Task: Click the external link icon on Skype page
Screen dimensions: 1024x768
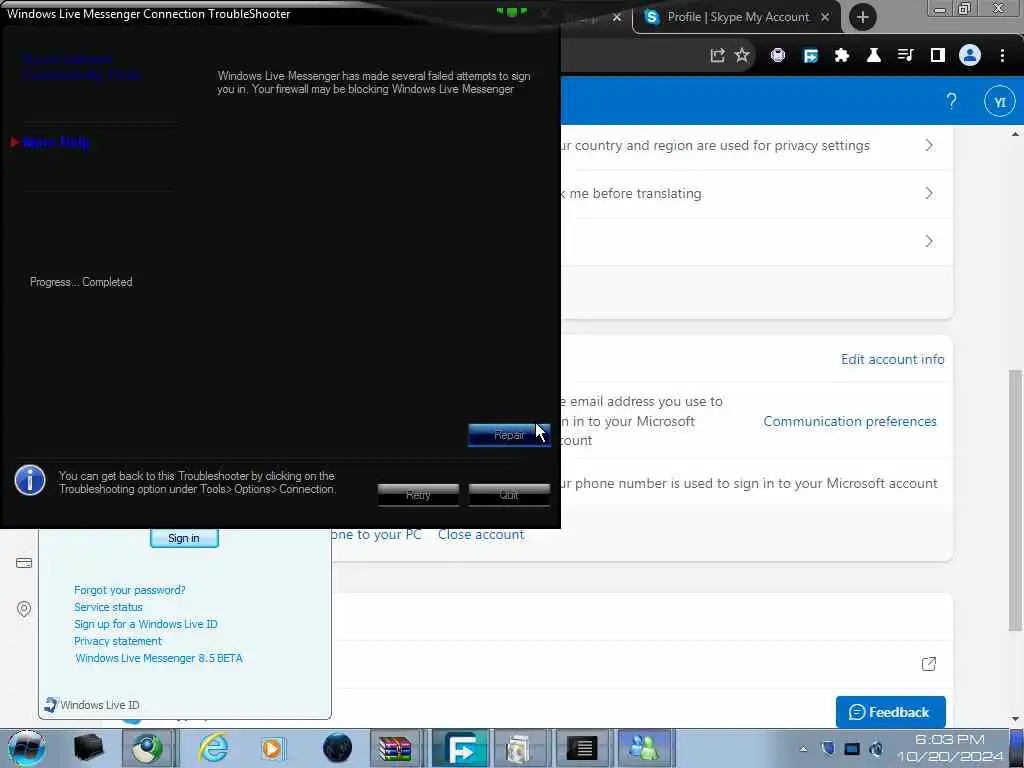Action: point(928,664)
